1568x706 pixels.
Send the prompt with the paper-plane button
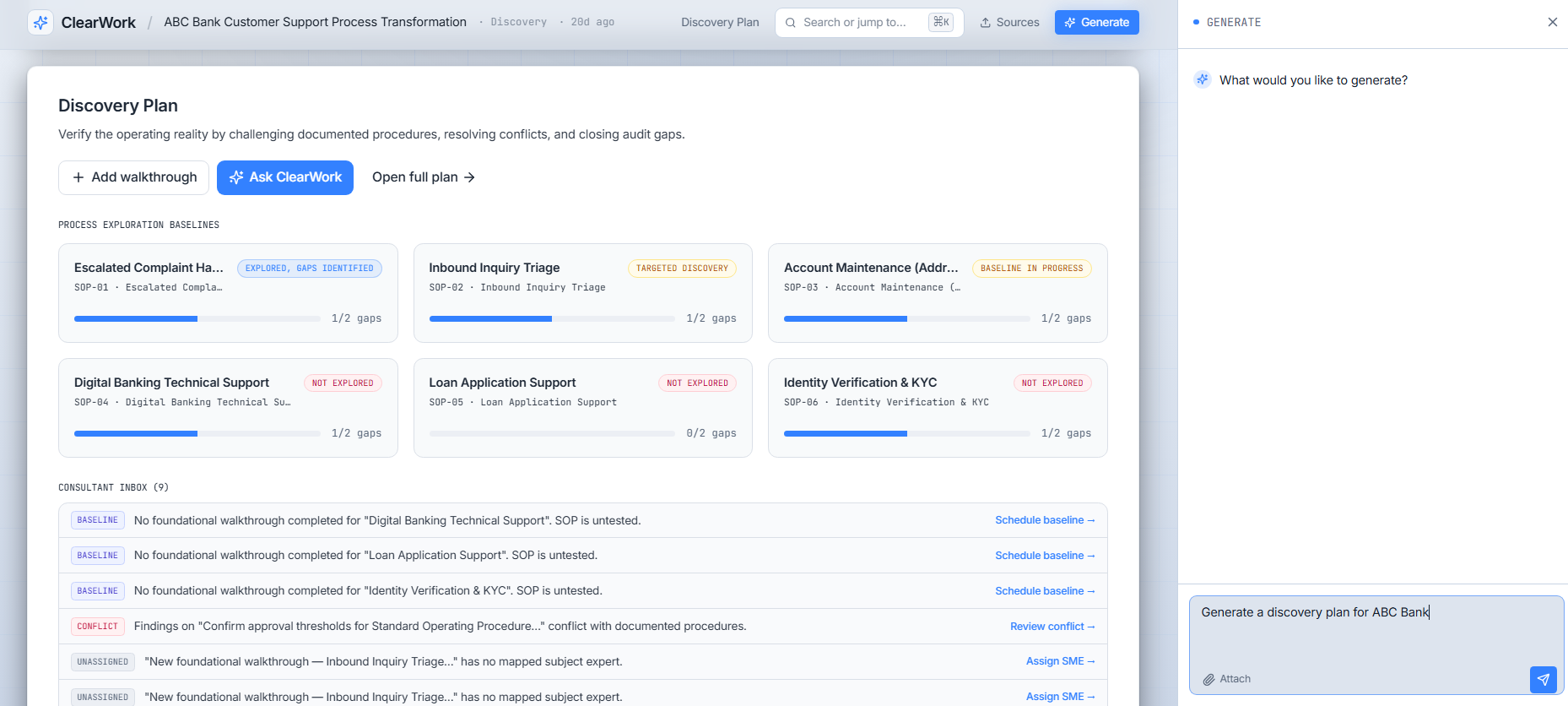[1544, 679]
